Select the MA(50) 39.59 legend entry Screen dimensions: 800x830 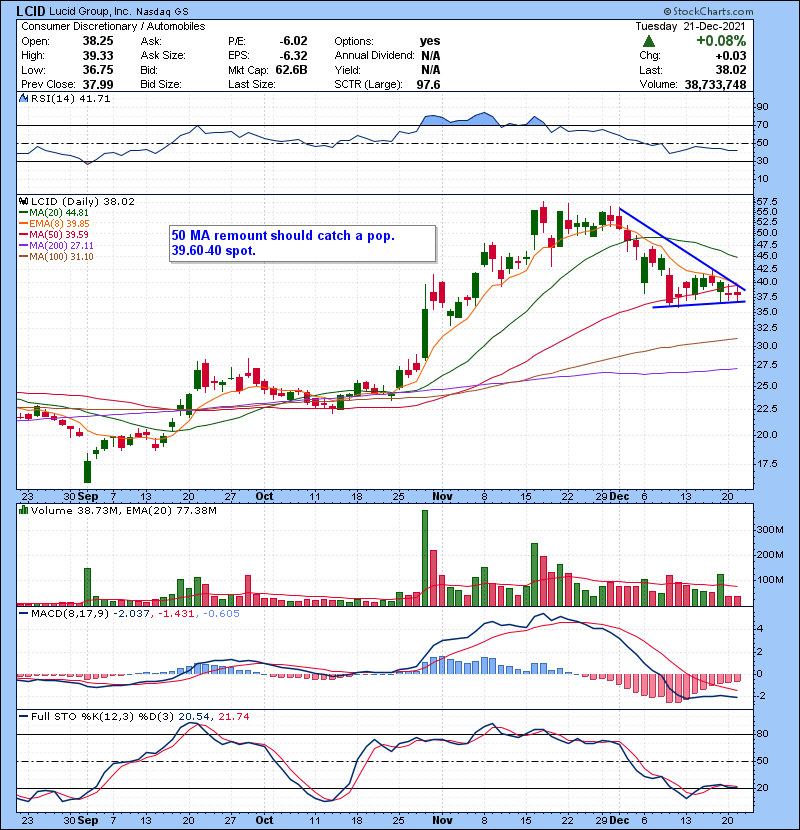[x=53, y=234]
